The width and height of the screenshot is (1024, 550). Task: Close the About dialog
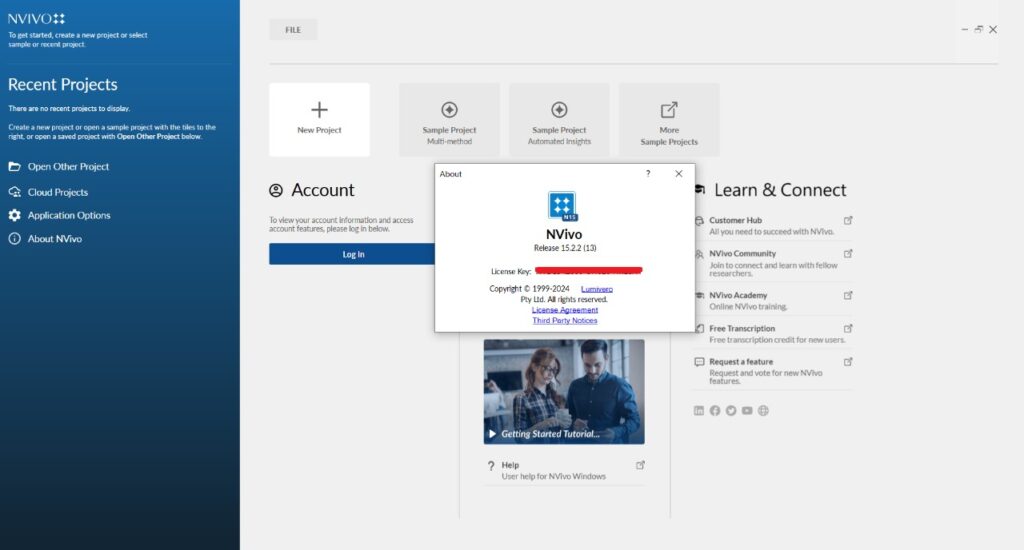679,173
